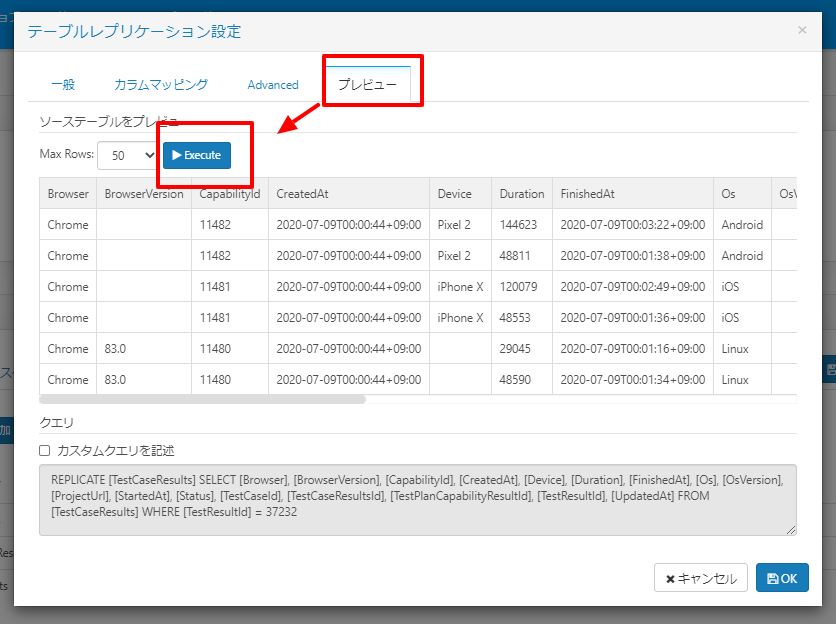The image size is (836, 624).
Task: Run the preview with the Execute button
Action: tap(197, 155)
